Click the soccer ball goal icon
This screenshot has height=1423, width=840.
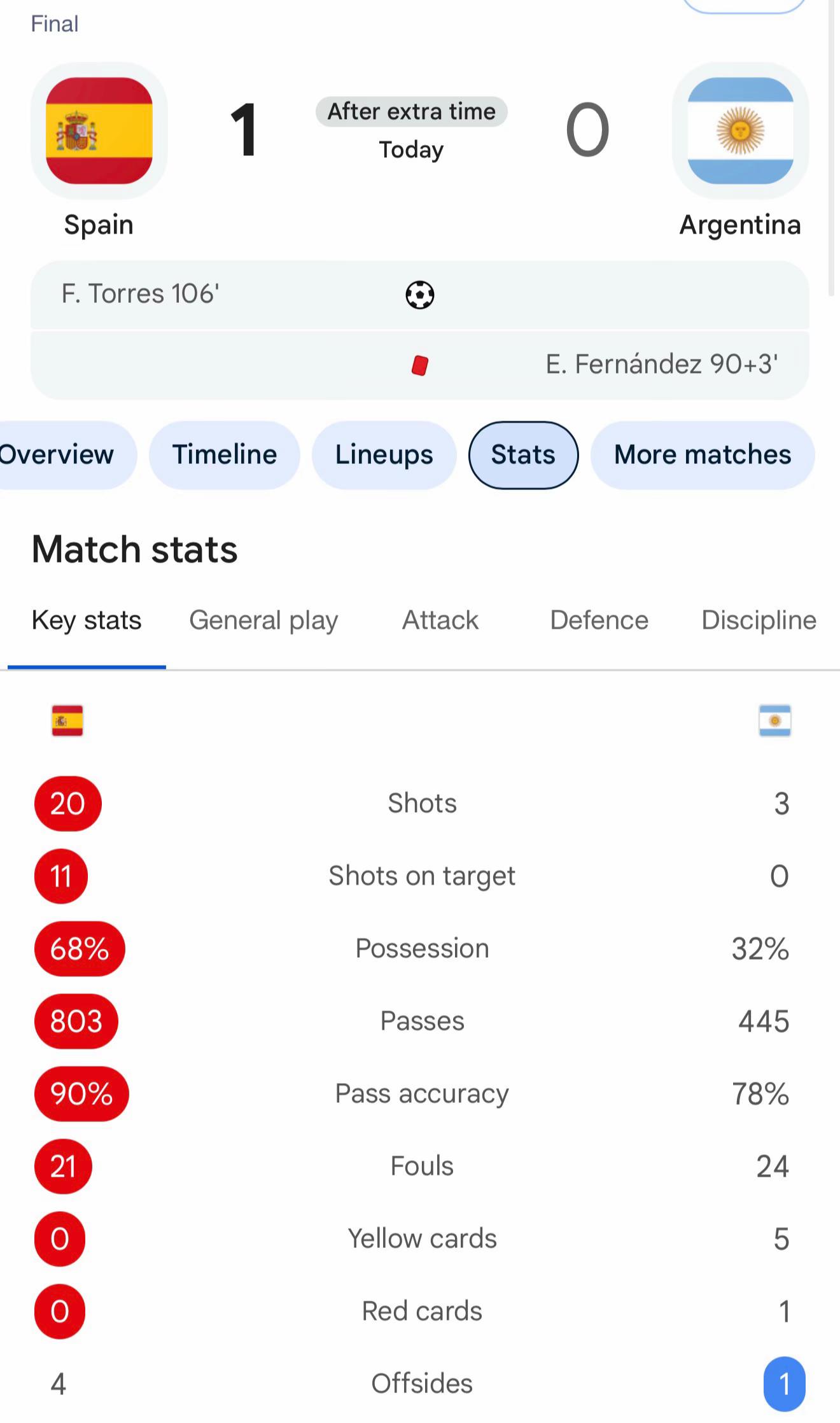(x=420, y=295)
